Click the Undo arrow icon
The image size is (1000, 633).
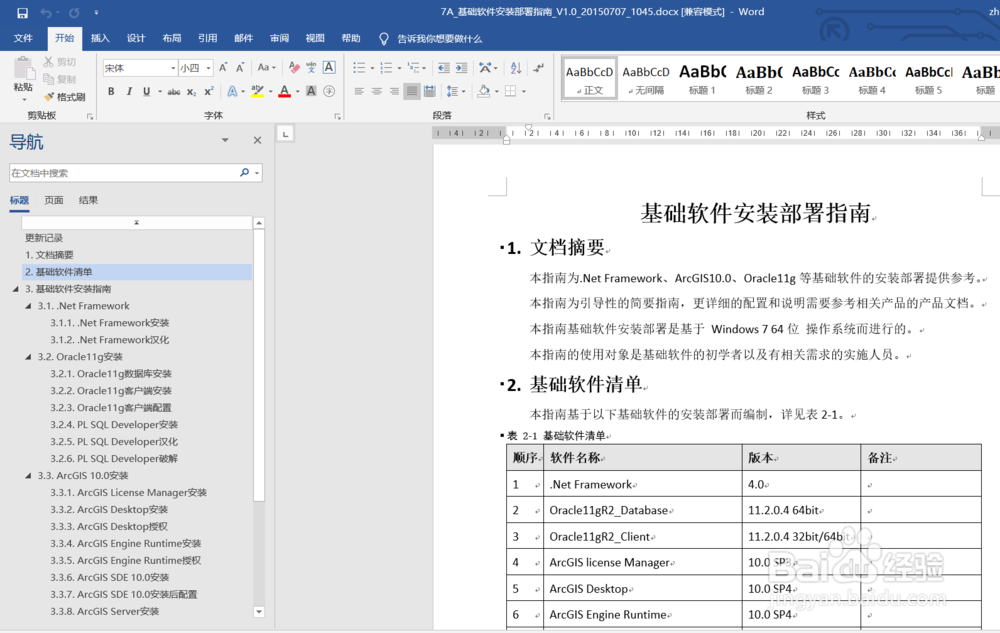tap(45, 13)
